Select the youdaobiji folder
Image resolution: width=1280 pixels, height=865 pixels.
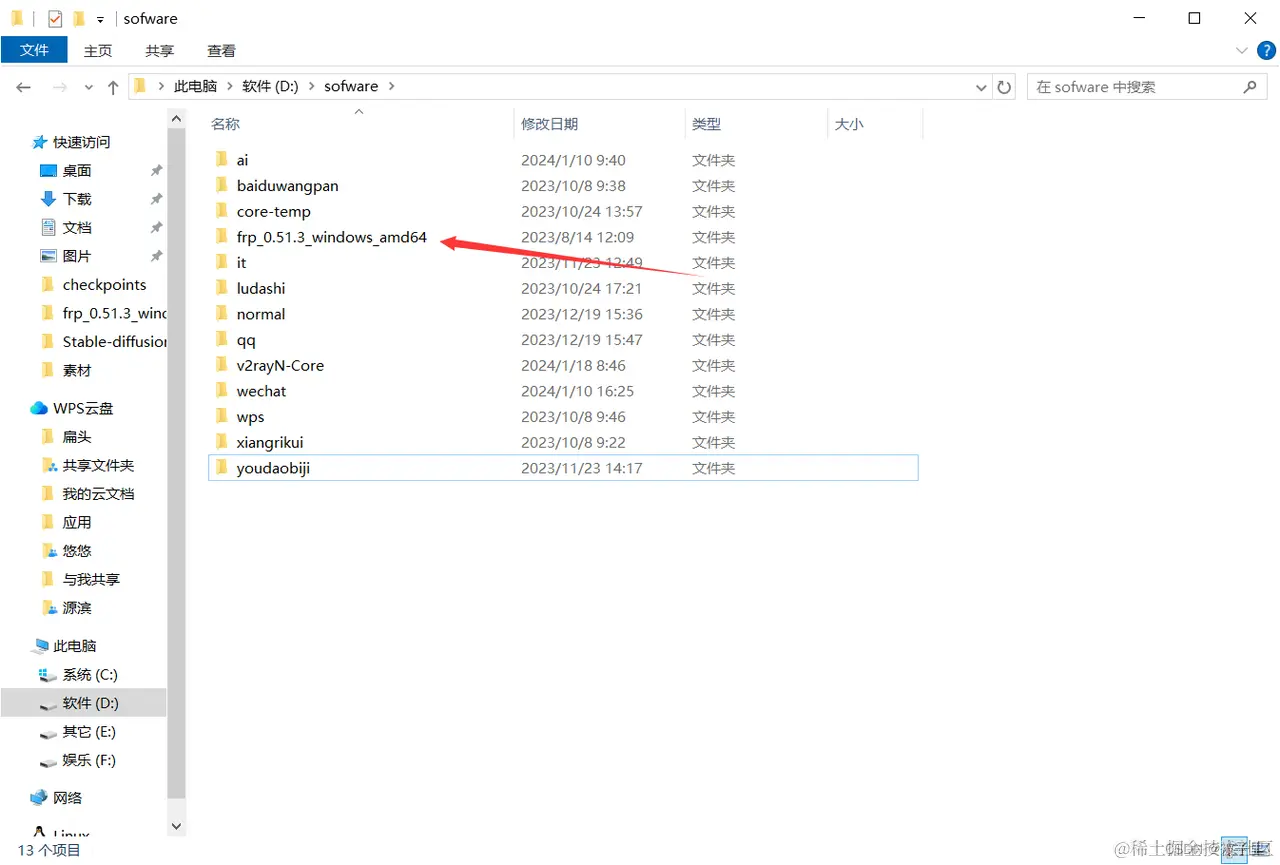pos(563,468)
